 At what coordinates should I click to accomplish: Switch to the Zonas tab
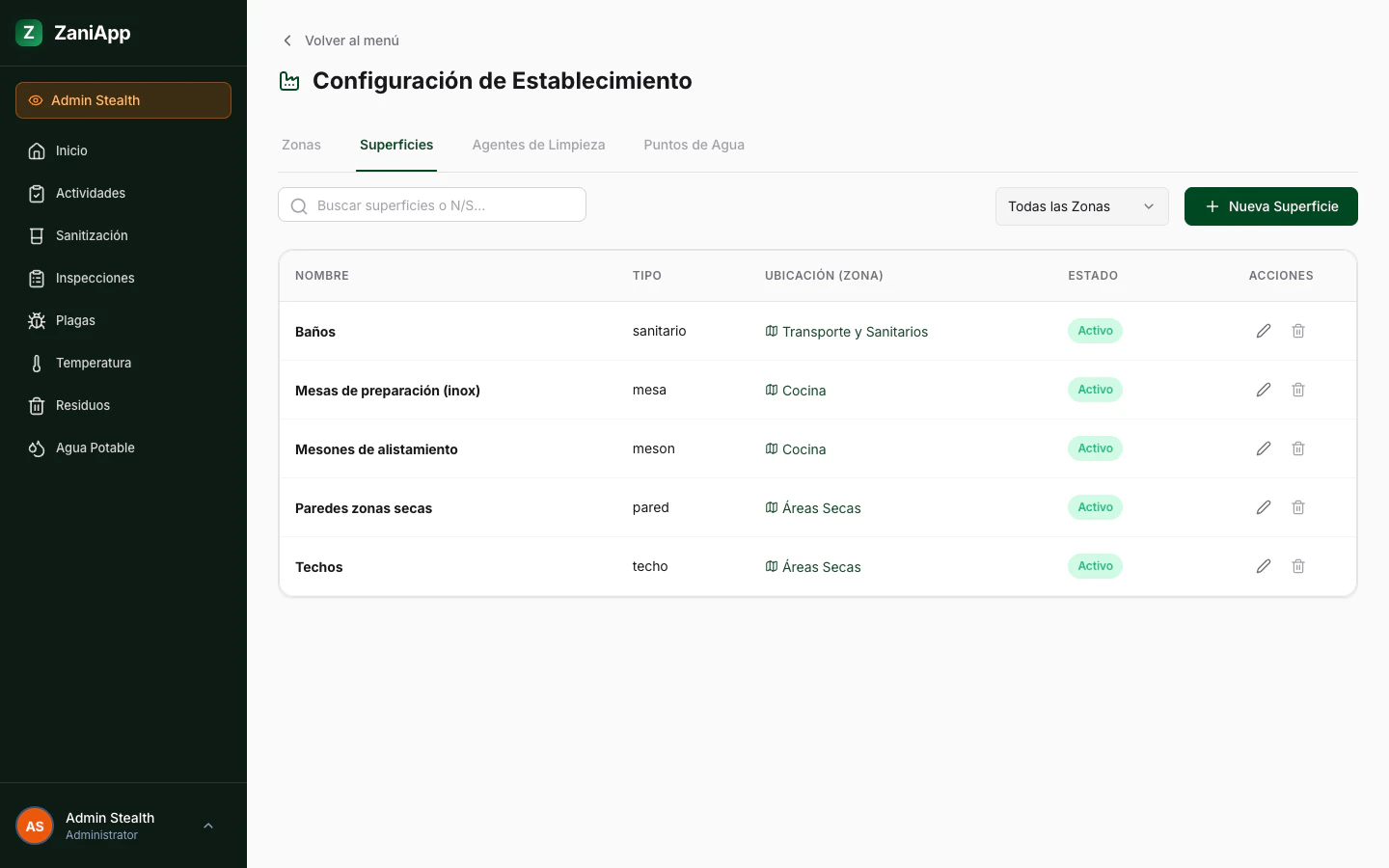pyautogui.click(x=301, y=145)
